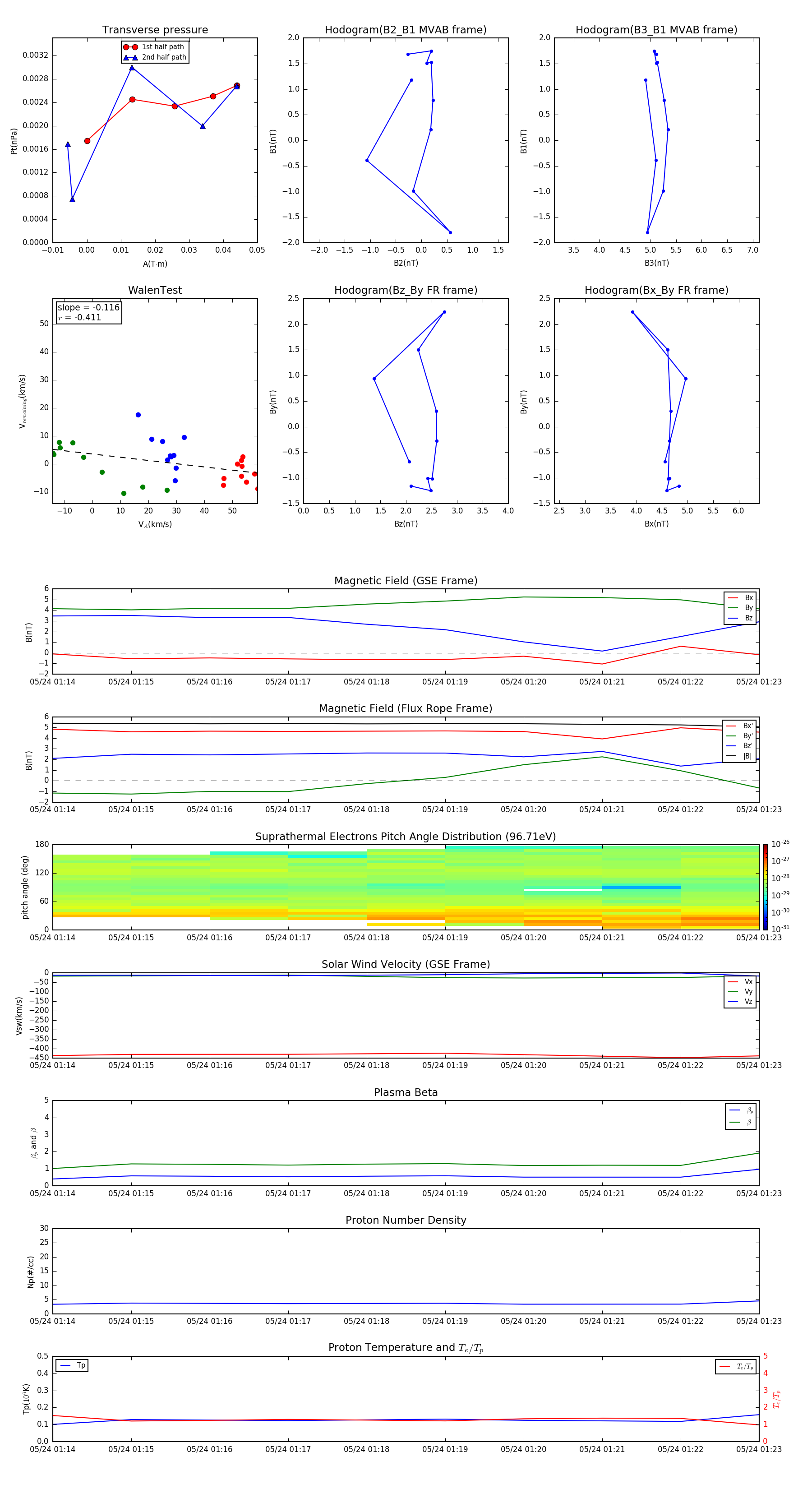812x1489 pixels.
Task: Click the 'Bz(nT)' x-axis label
Action: point(406,524)
